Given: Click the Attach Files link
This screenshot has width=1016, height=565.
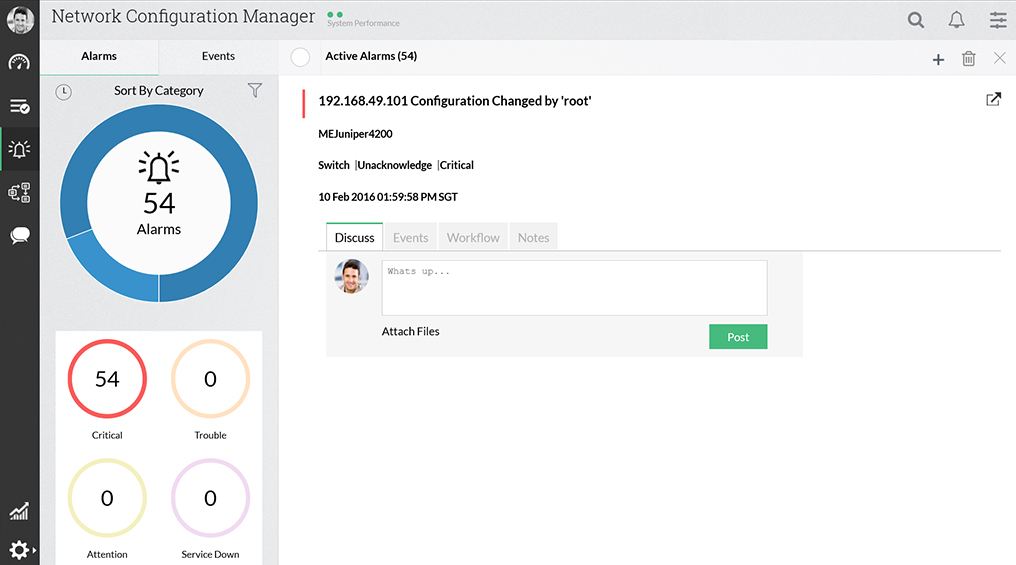Looking at the screenshot, I should tap(410, 331).
